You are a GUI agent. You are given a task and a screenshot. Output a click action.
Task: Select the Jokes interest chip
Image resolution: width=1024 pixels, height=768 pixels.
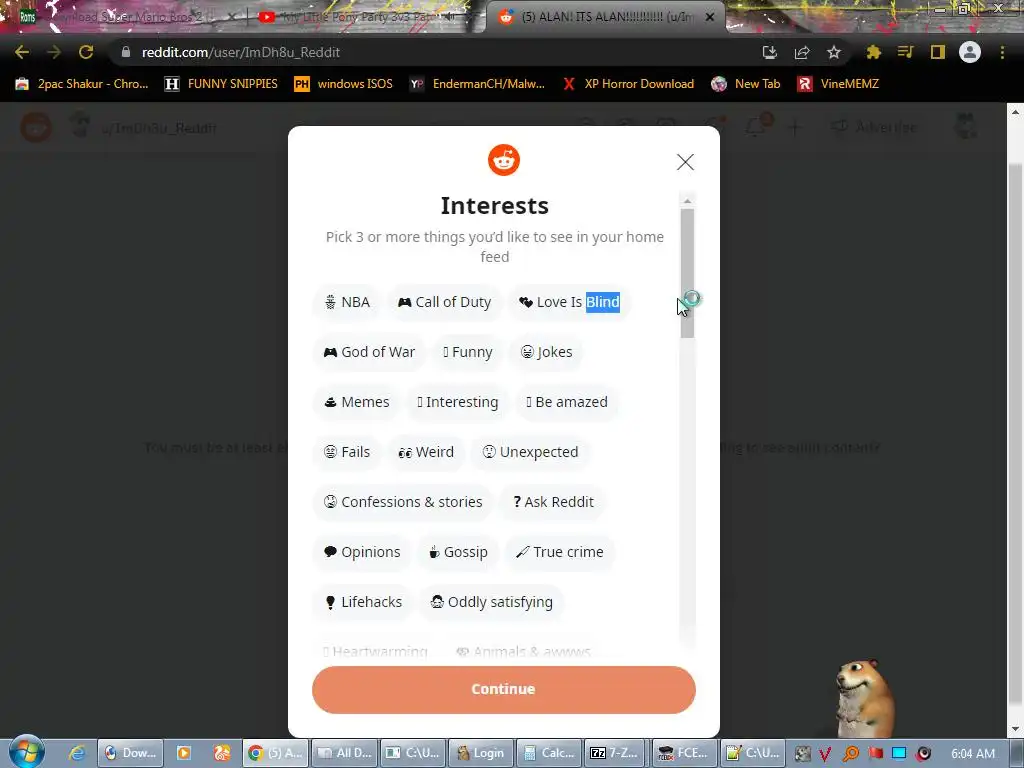[x=547, y=352]
